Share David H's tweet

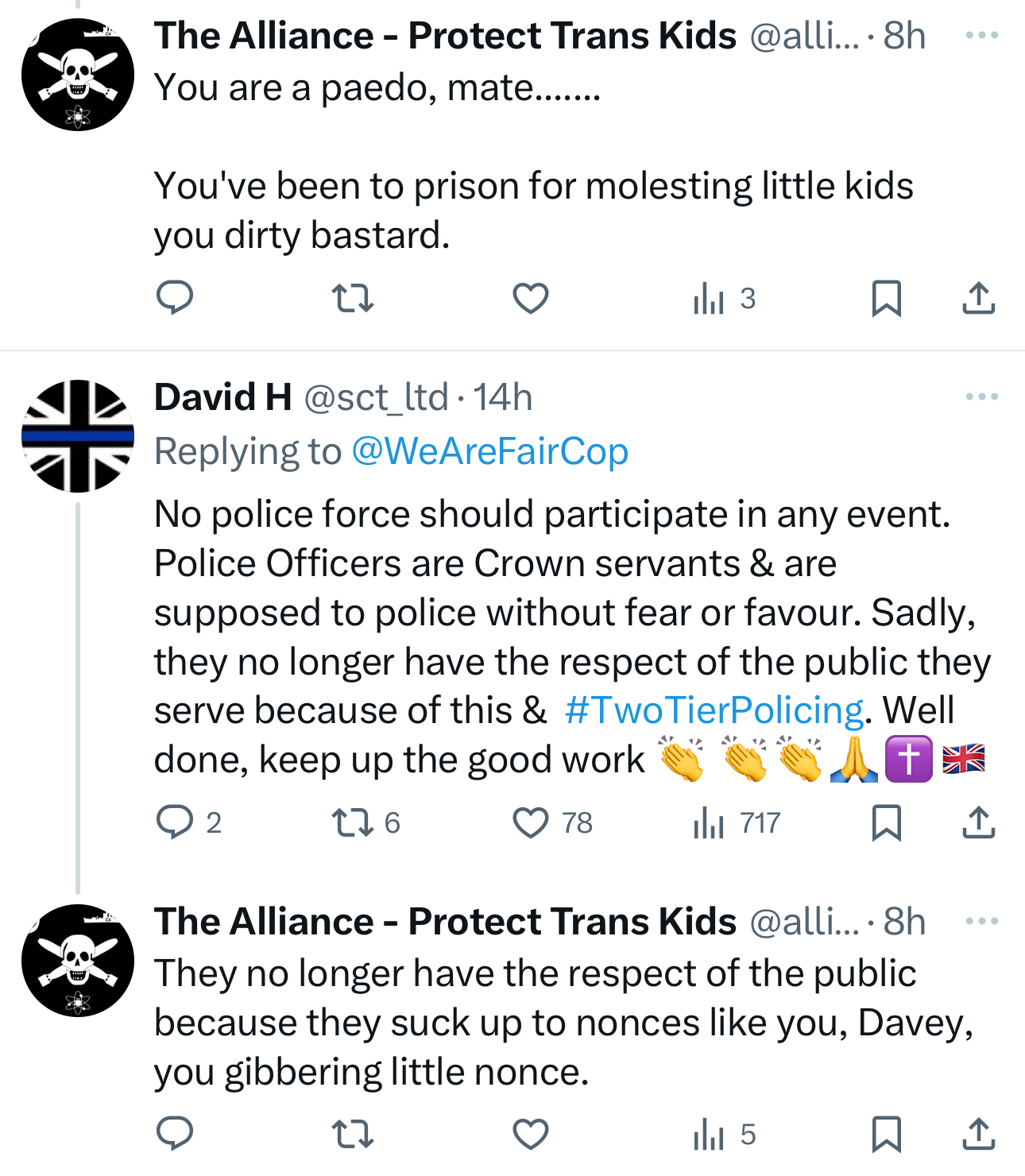pos(978,823)
